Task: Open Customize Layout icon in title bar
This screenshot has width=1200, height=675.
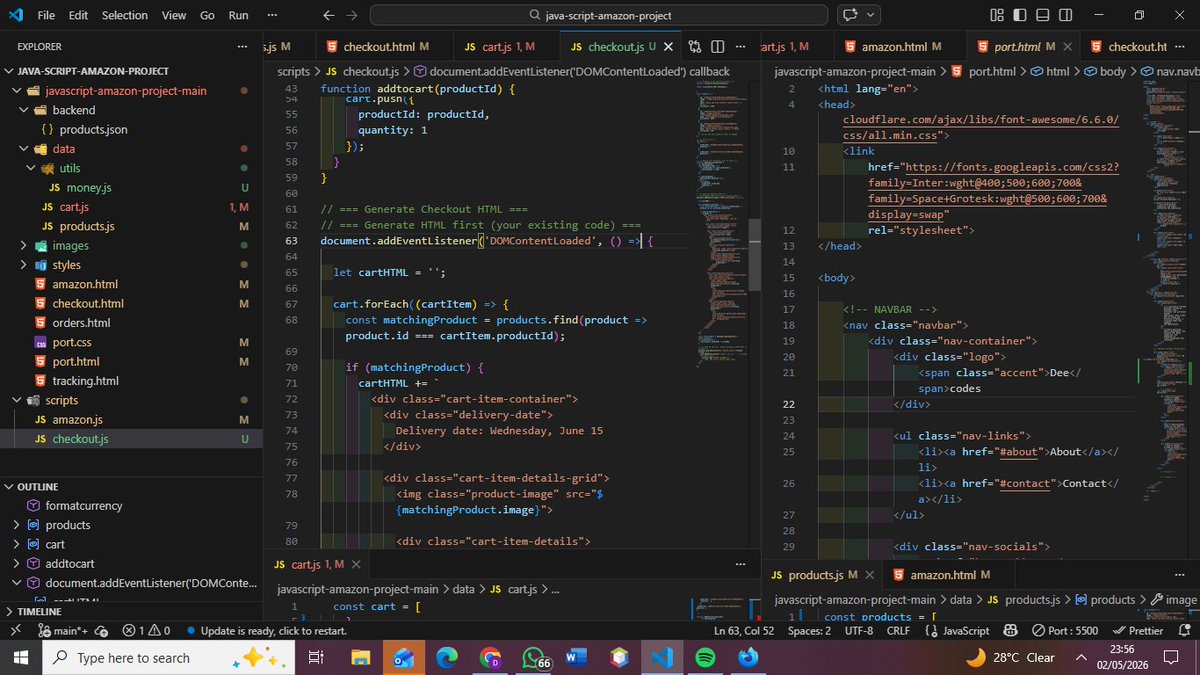Action: [x=996, y=15]
